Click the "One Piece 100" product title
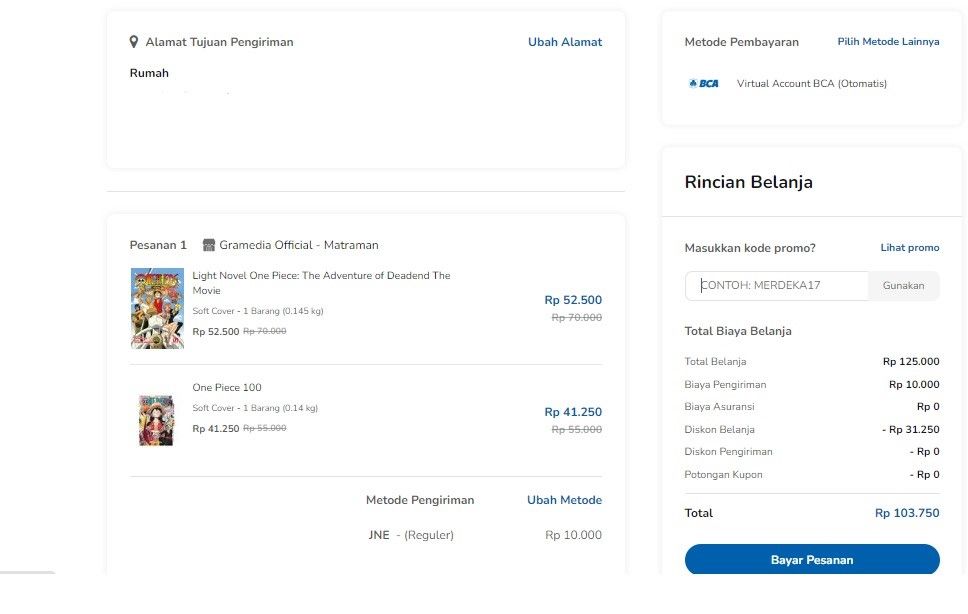968x614 pixels. click(227, 387)
